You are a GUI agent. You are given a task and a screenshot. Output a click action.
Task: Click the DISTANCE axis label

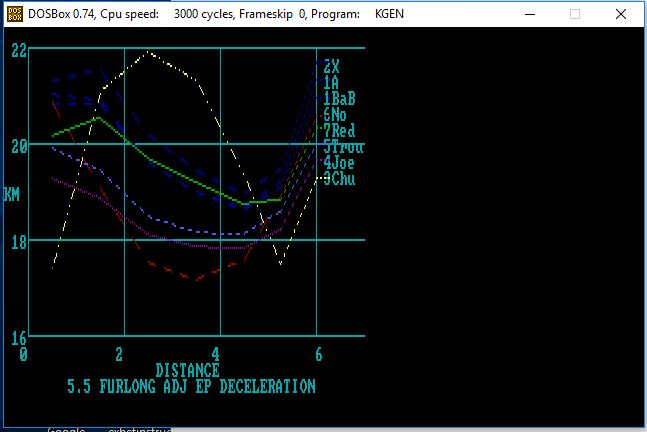187,370
